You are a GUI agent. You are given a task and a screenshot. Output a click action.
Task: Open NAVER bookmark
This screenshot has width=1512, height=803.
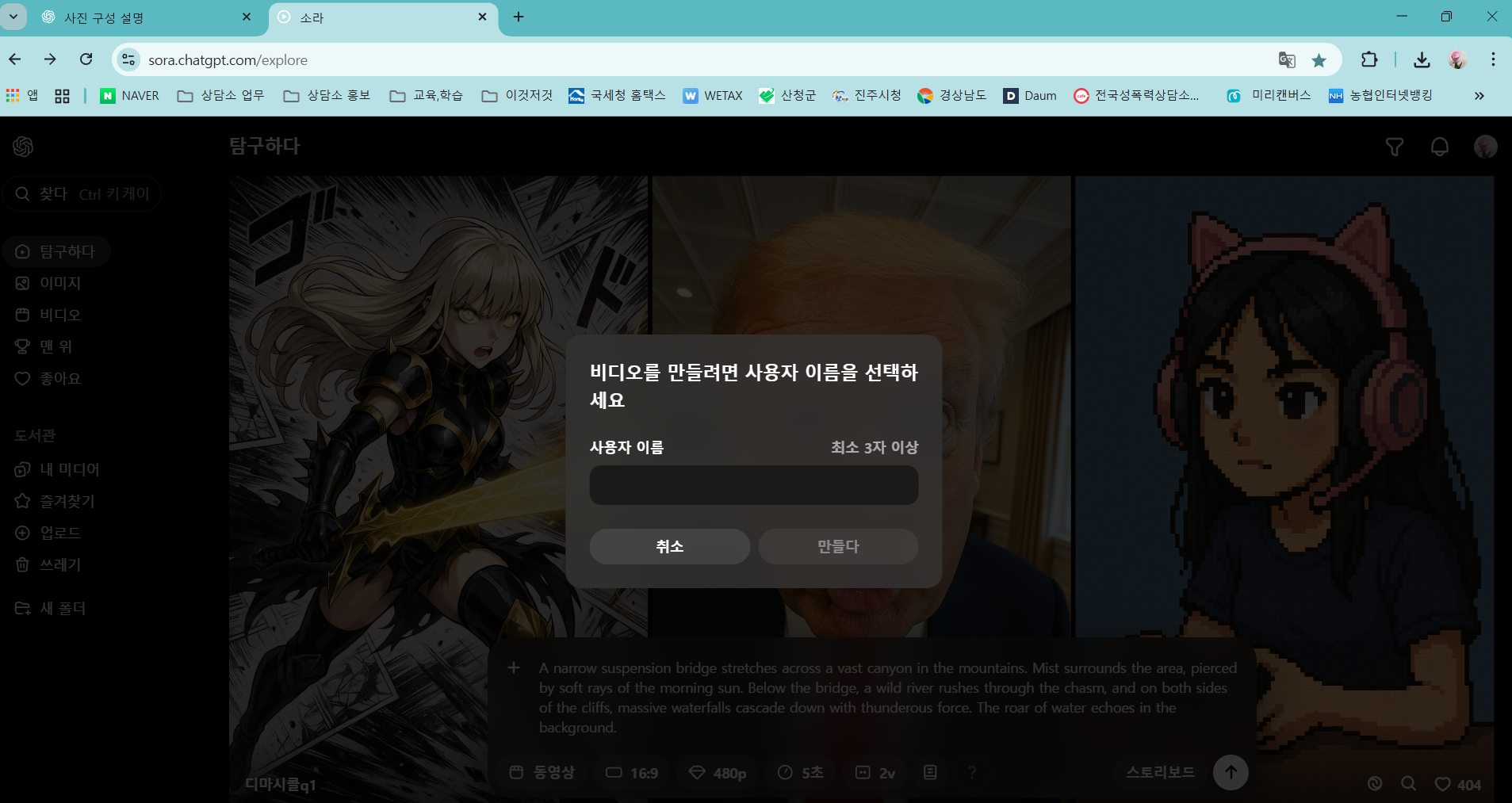(x=130, y=96)
